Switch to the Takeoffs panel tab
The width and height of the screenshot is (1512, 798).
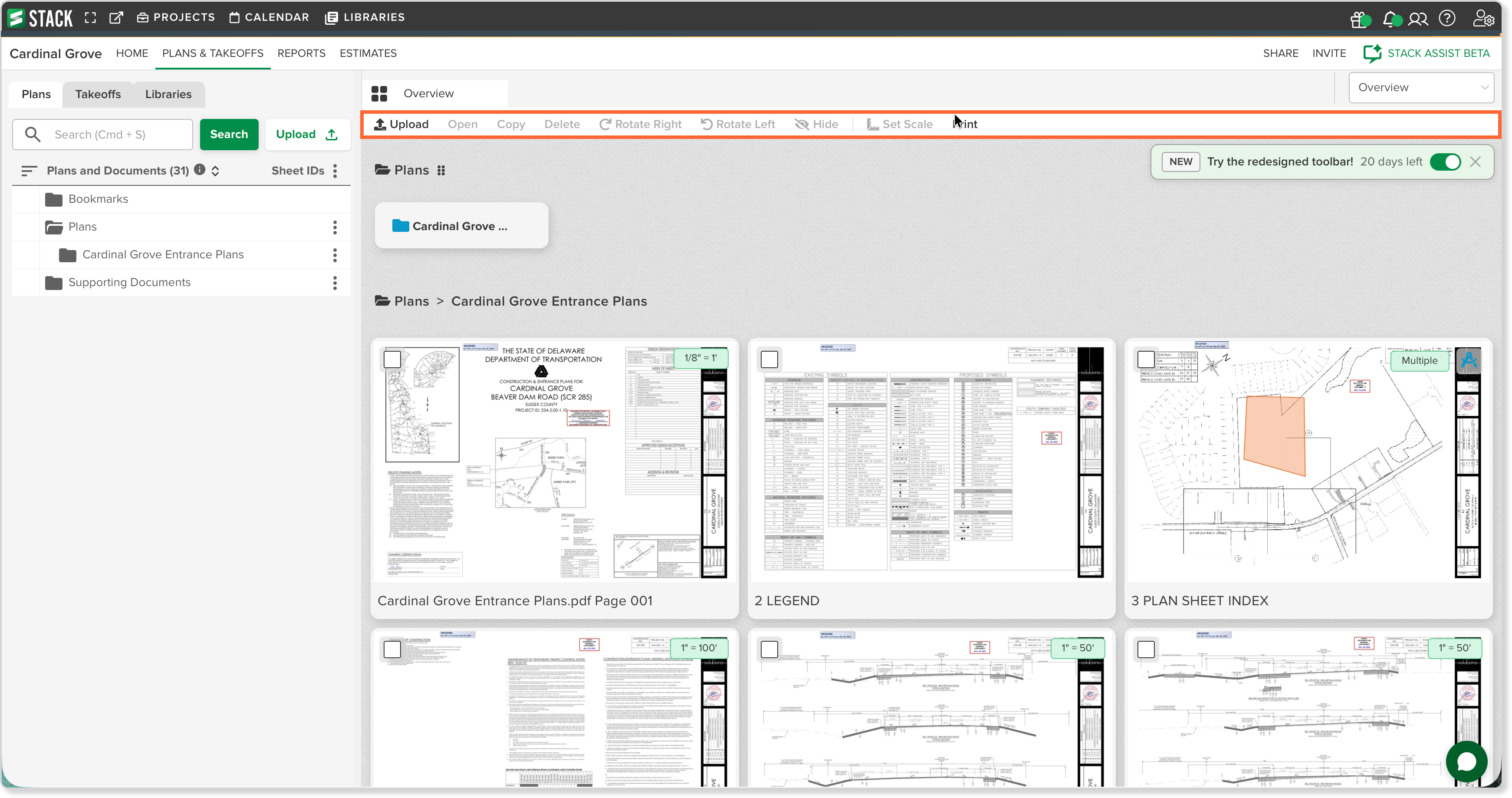pyautogui.click(x=98, y=95)
